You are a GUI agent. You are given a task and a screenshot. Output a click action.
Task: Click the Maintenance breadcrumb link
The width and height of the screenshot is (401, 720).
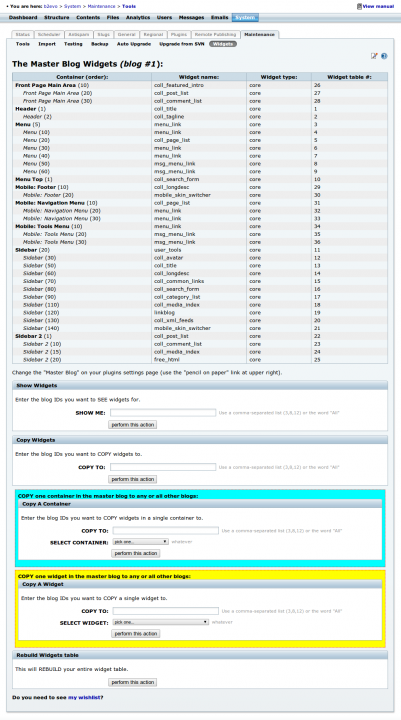tap(102, 6)
